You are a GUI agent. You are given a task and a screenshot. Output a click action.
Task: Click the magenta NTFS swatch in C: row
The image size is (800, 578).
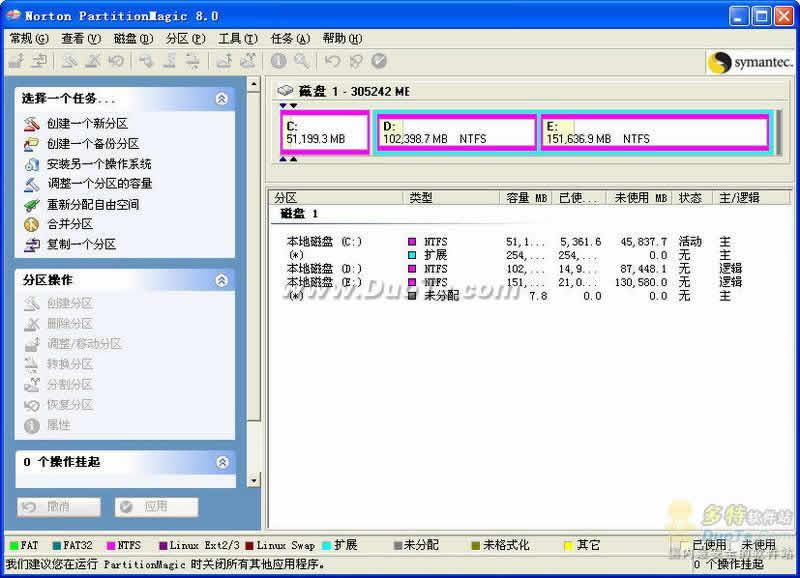[x=412, y=241]
